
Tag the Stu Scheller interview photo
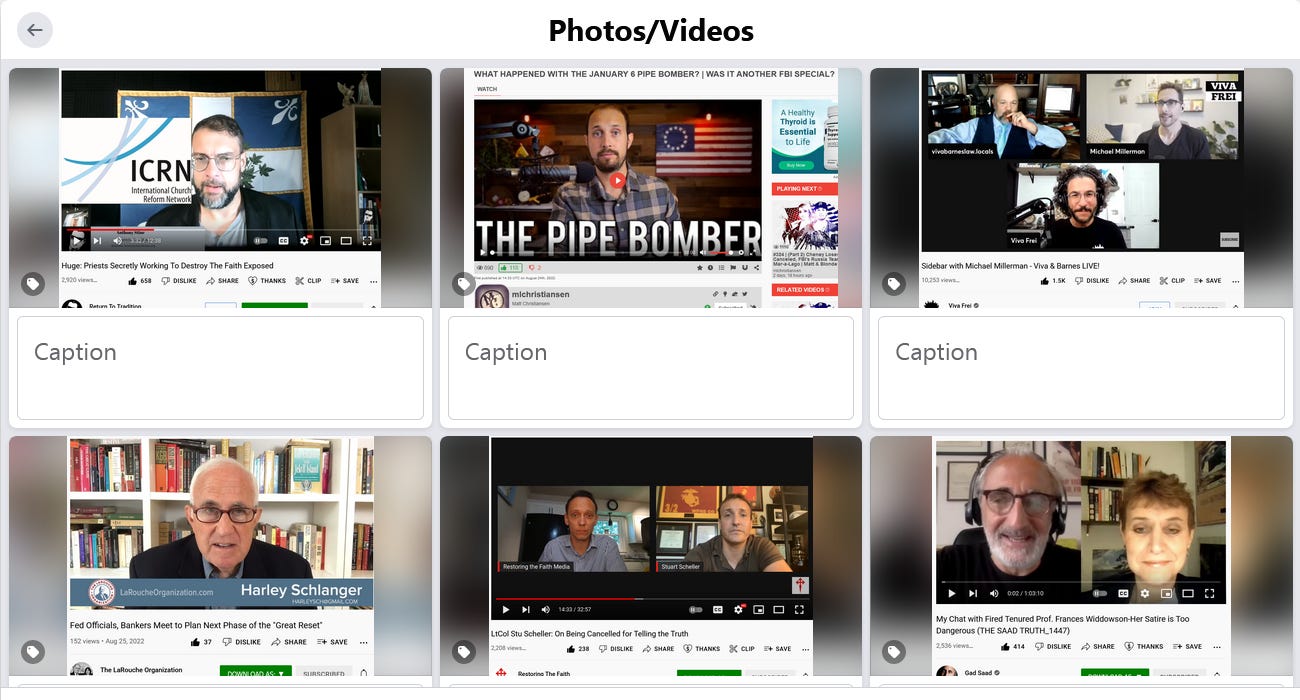tap(464, 652)
